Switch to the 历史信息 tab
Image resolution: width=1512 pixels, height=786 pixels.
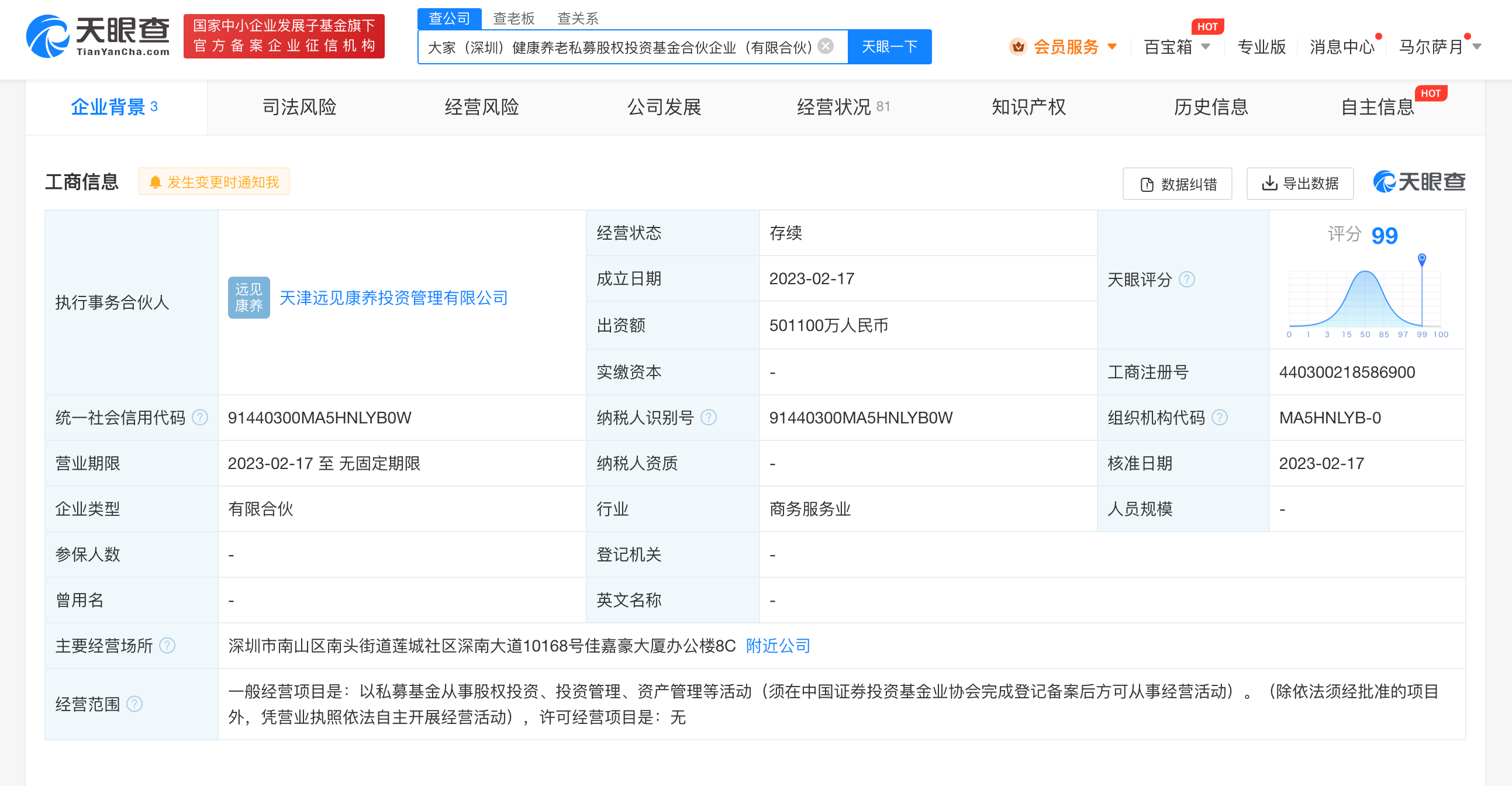(1211, 107)
